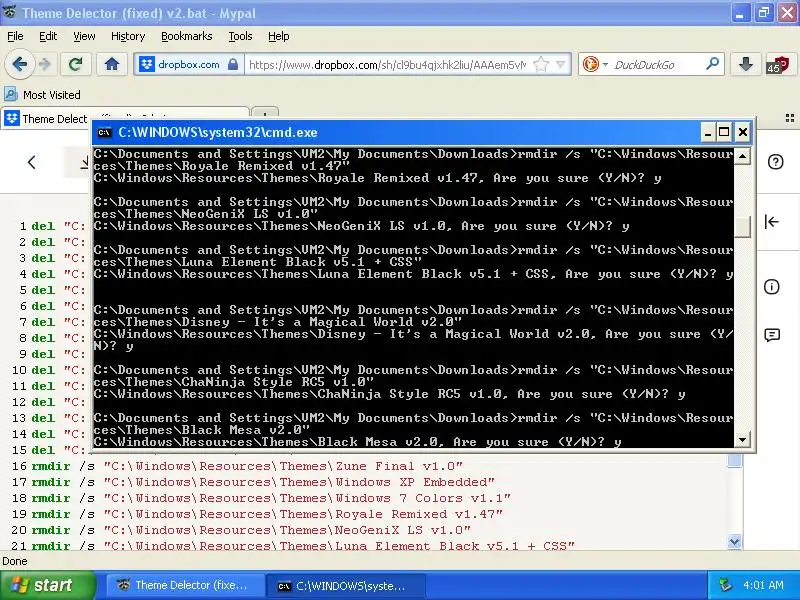Open the address bar history dropdown arrow
800x600 pixels.
561,65
